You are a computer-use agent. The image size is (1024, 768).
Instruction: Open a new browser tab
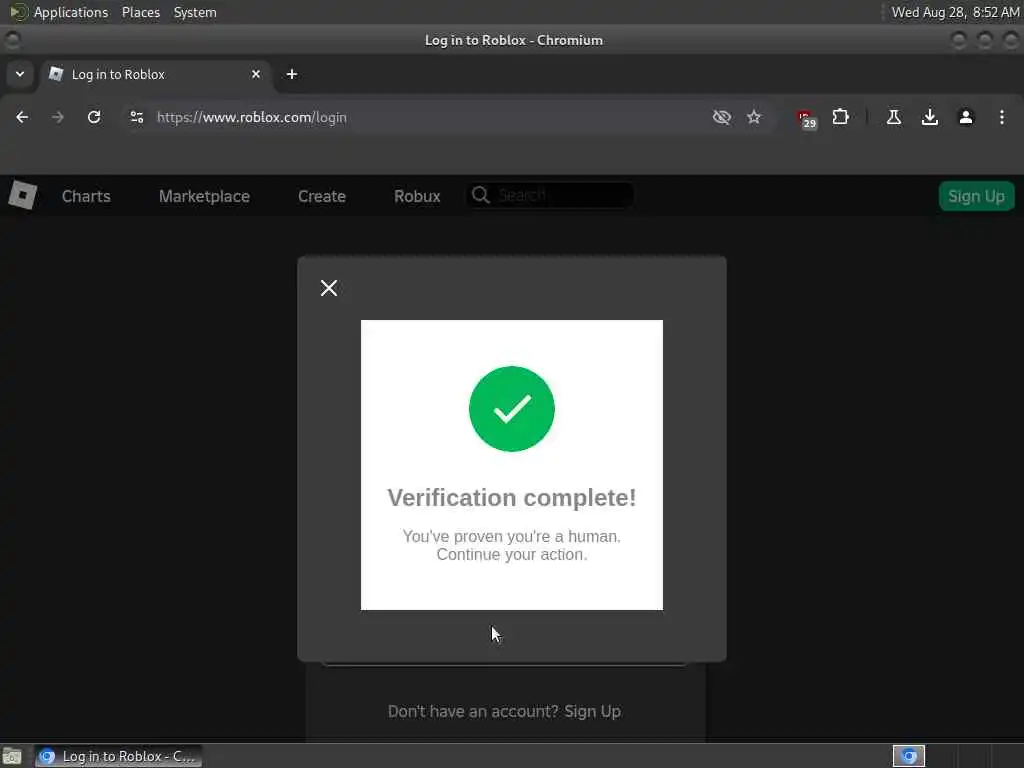coord(292,74)
